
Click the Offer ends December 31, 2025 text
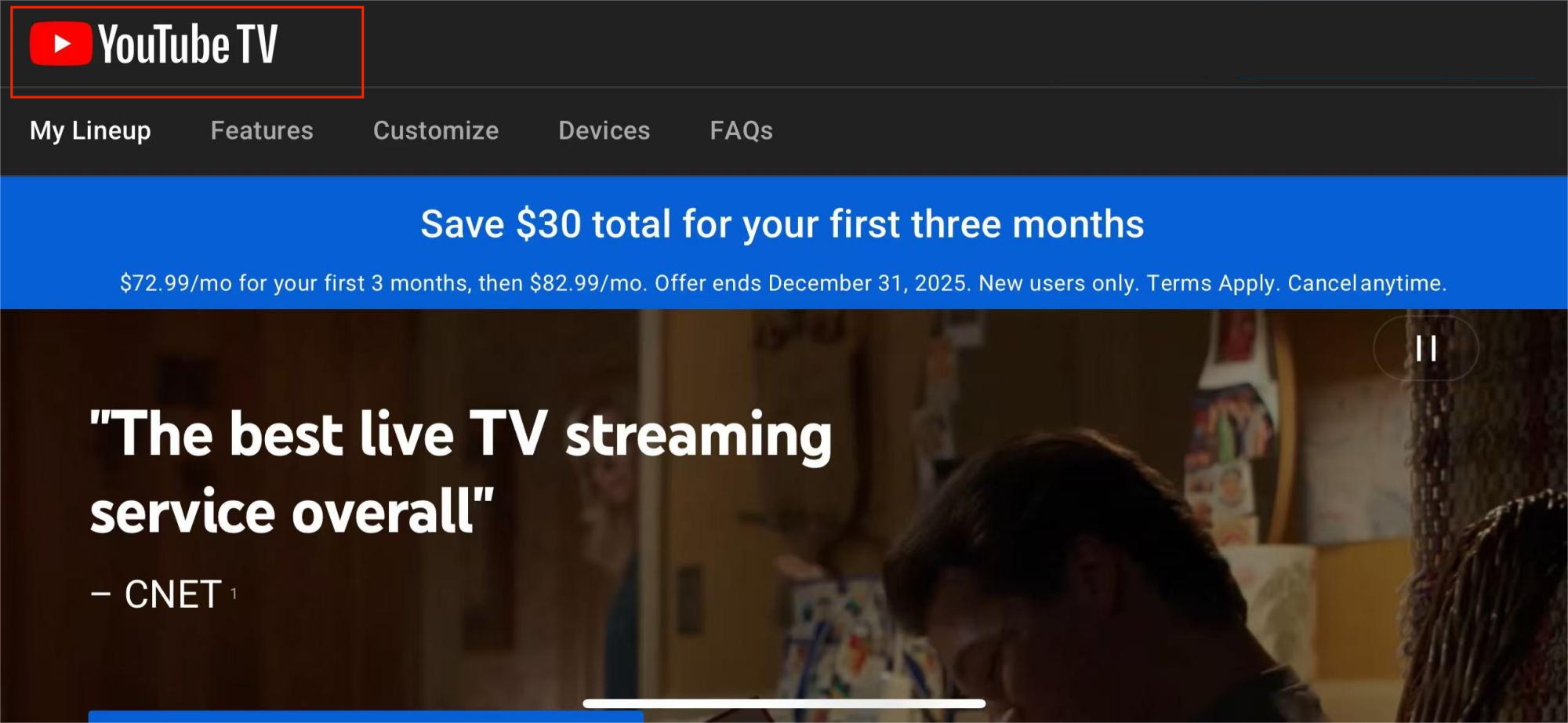[813, 283]
